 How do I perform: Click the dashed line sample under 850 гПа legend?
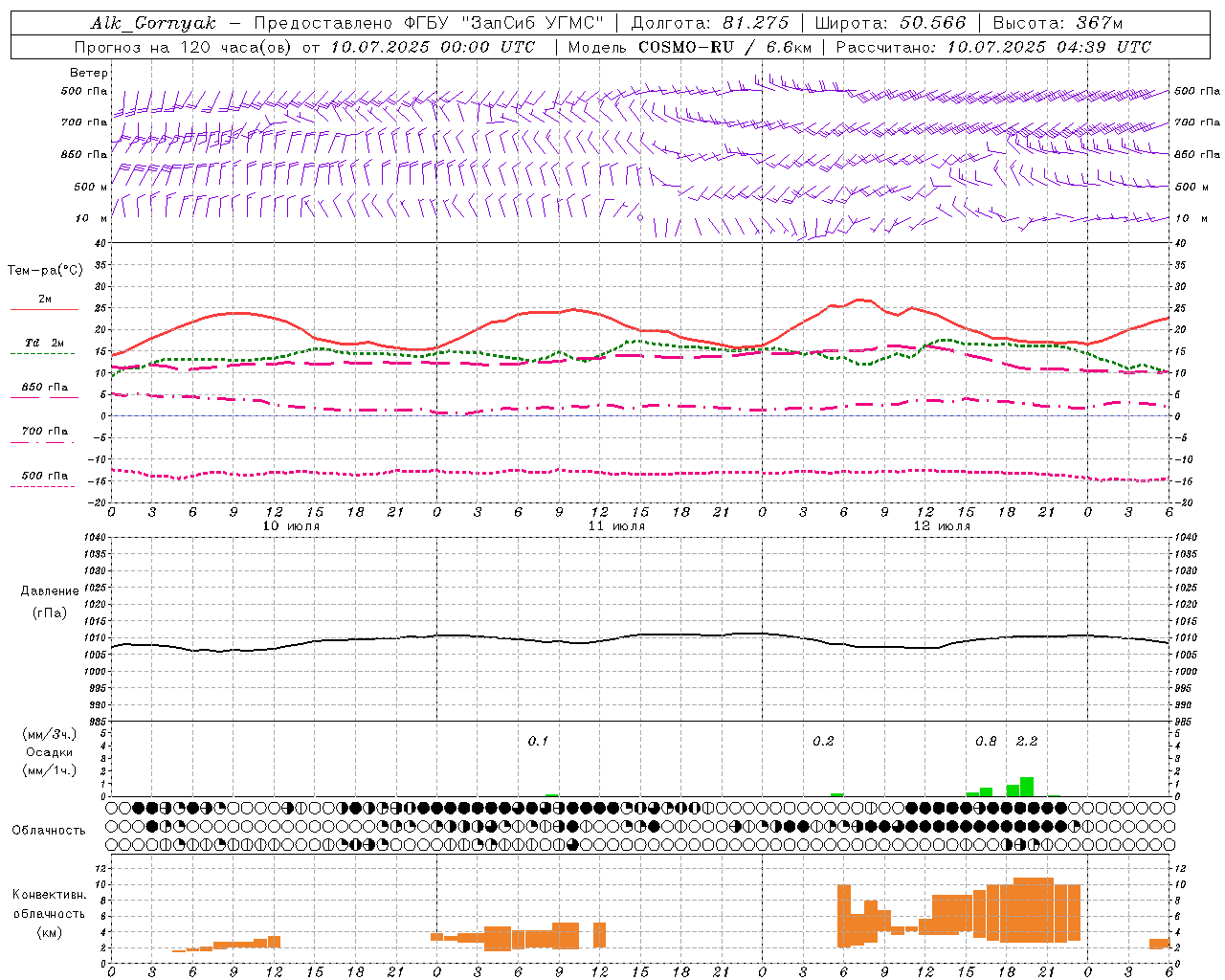tap(44, 398)
